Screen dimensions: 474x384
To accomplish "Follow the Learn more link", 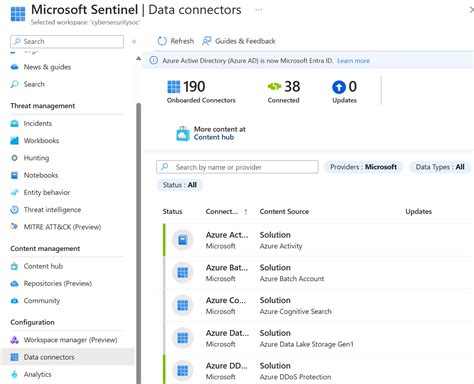I will [353, 61].
